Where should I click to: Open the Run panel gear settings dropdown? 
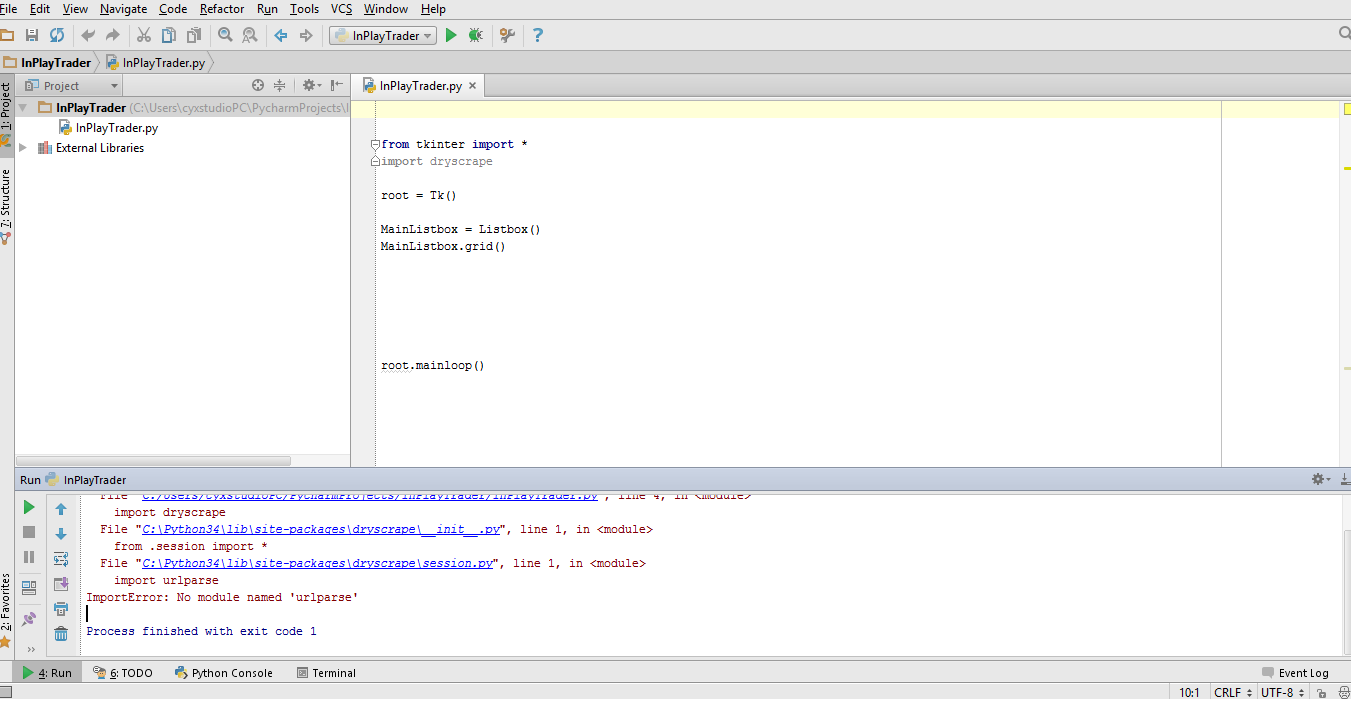[1322, 480]
